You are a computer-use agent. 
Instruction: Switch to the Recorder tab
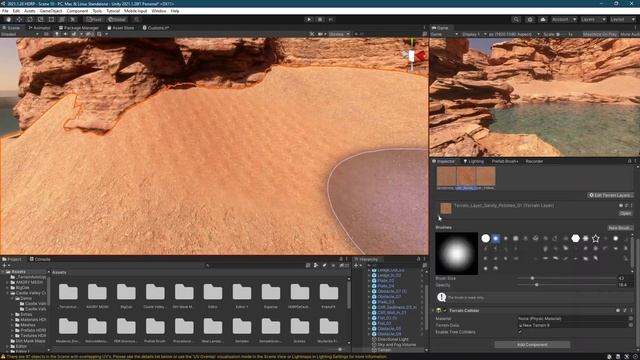click(534, 161)
